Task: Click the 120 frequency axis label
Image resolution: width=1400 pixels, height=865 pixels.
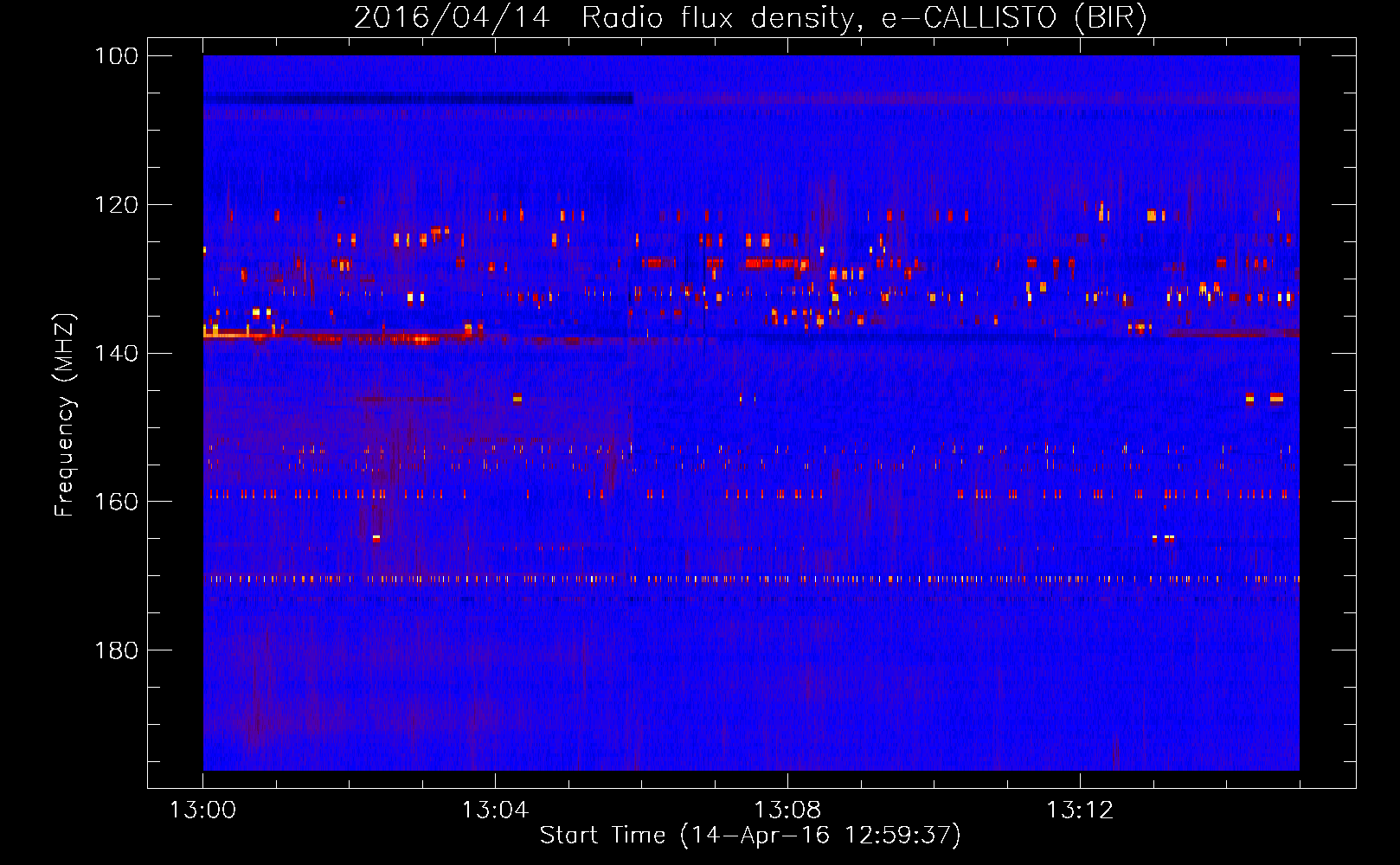Action: point(117,205)
